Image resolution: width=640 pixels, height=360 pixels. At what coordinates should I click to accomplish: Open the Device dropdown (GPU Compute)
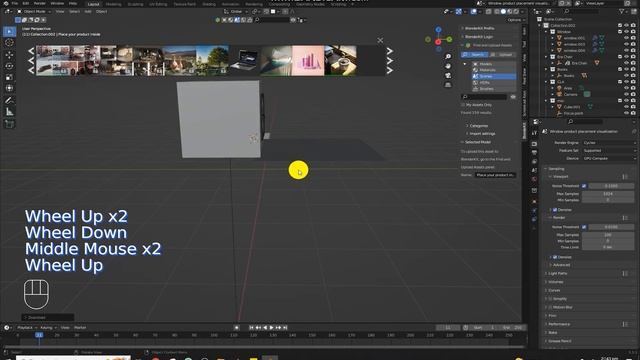(609, 158)
